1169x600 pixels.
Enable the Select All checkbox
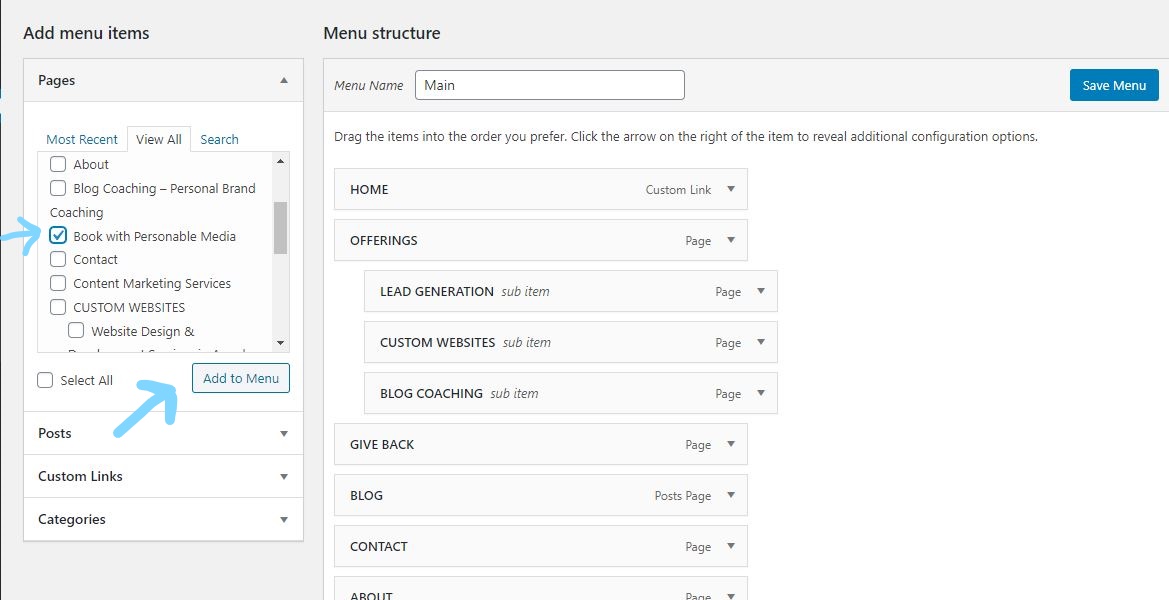(x=44, y=380)
